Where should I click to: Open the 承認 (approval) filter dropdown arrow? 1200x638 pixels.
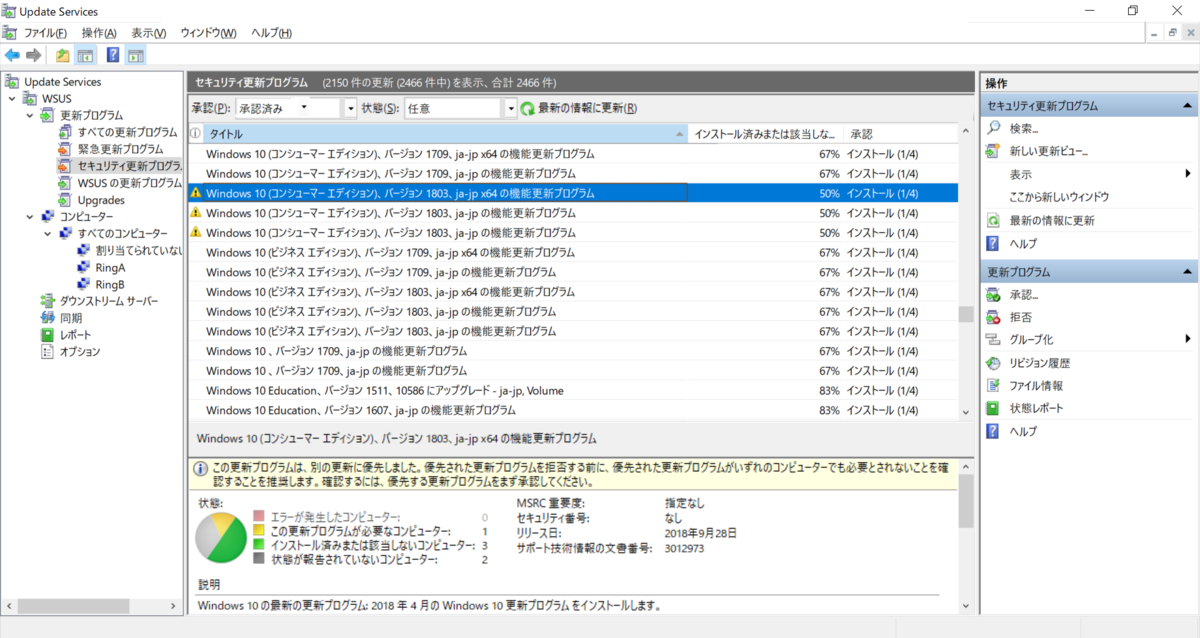tap(350, 108)
